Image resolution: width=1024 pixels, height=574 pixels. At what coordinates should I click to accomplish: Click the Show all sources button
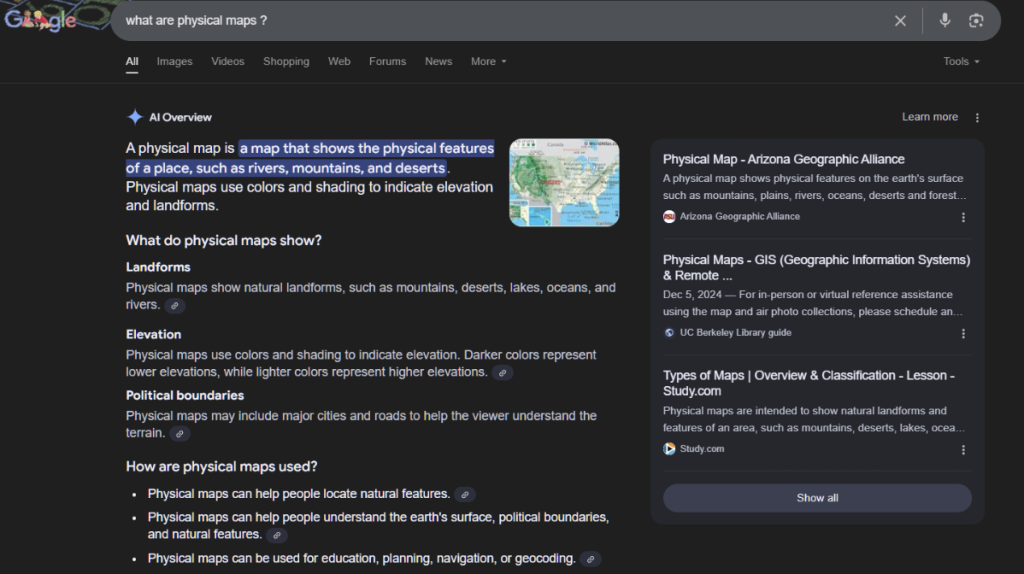click(x=817, y=498)
